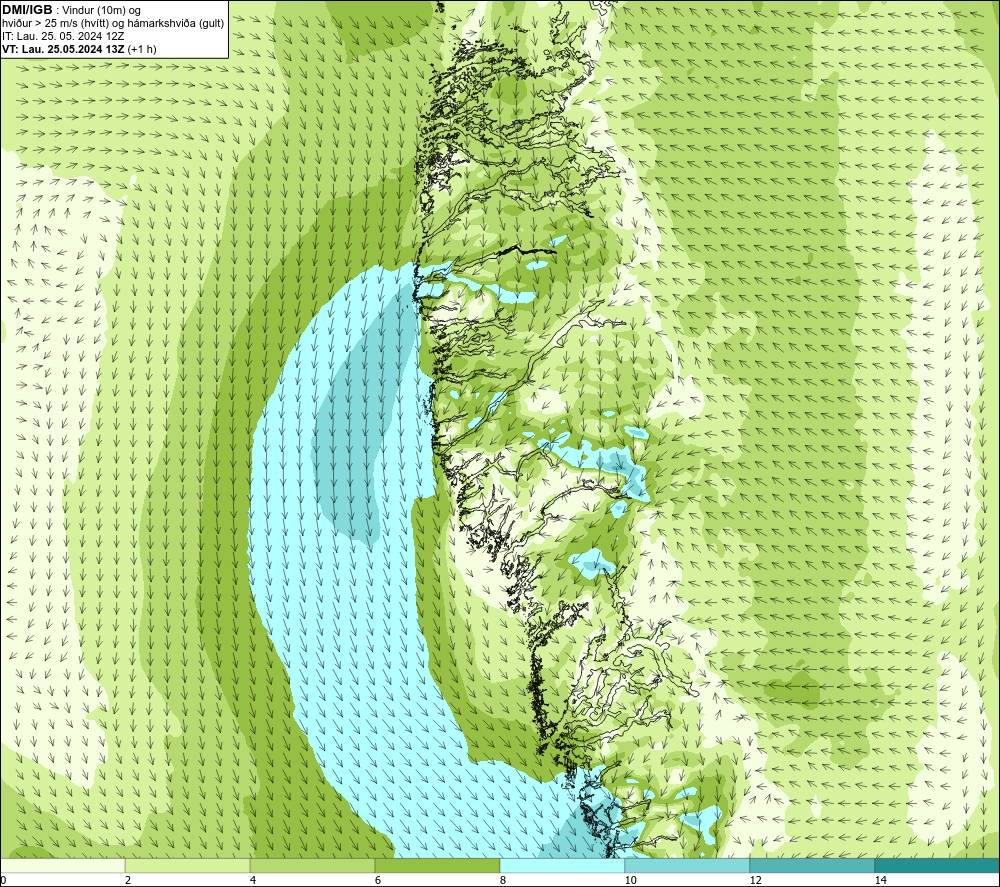Click the 0–2 m/s palest color swatch
This screenshot has width=1000, height=887.
click(x=62, y=866)
